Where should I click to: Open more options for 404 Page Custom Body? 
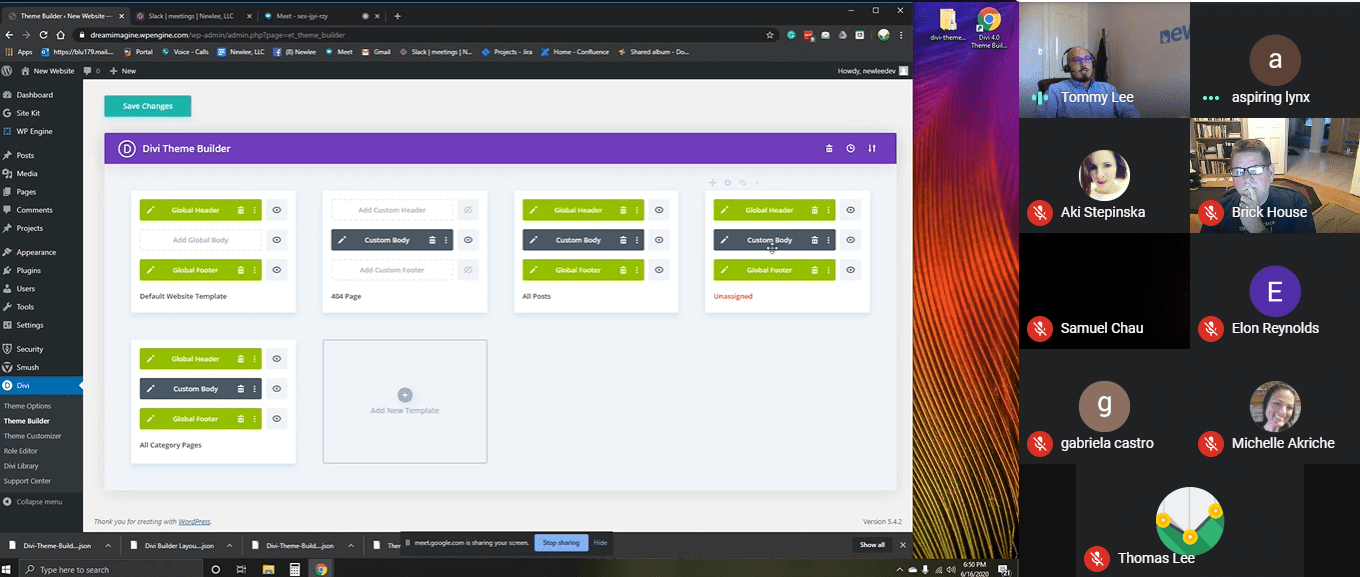tap(445, 240)
